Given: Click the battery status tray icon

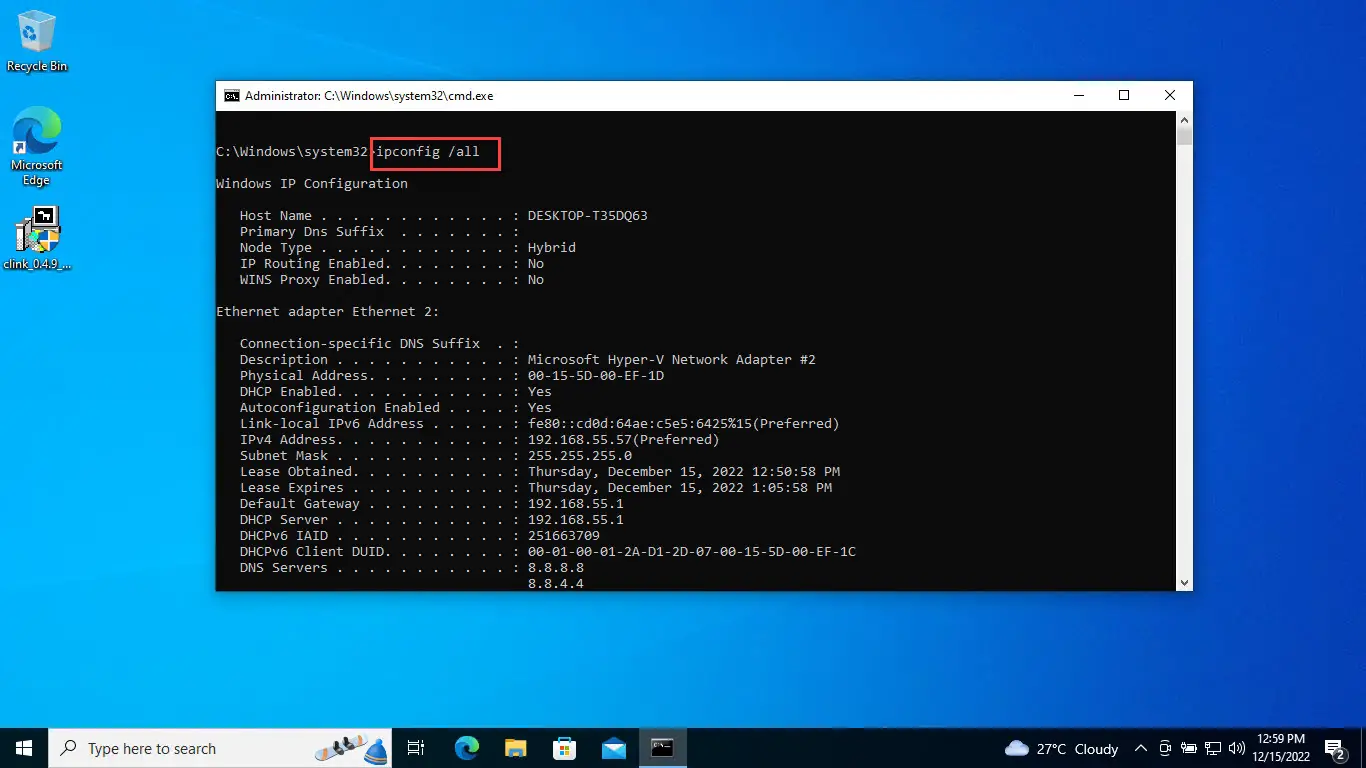Looking at the screenshot, I should pyautogui.click(x=1189, y=748).
